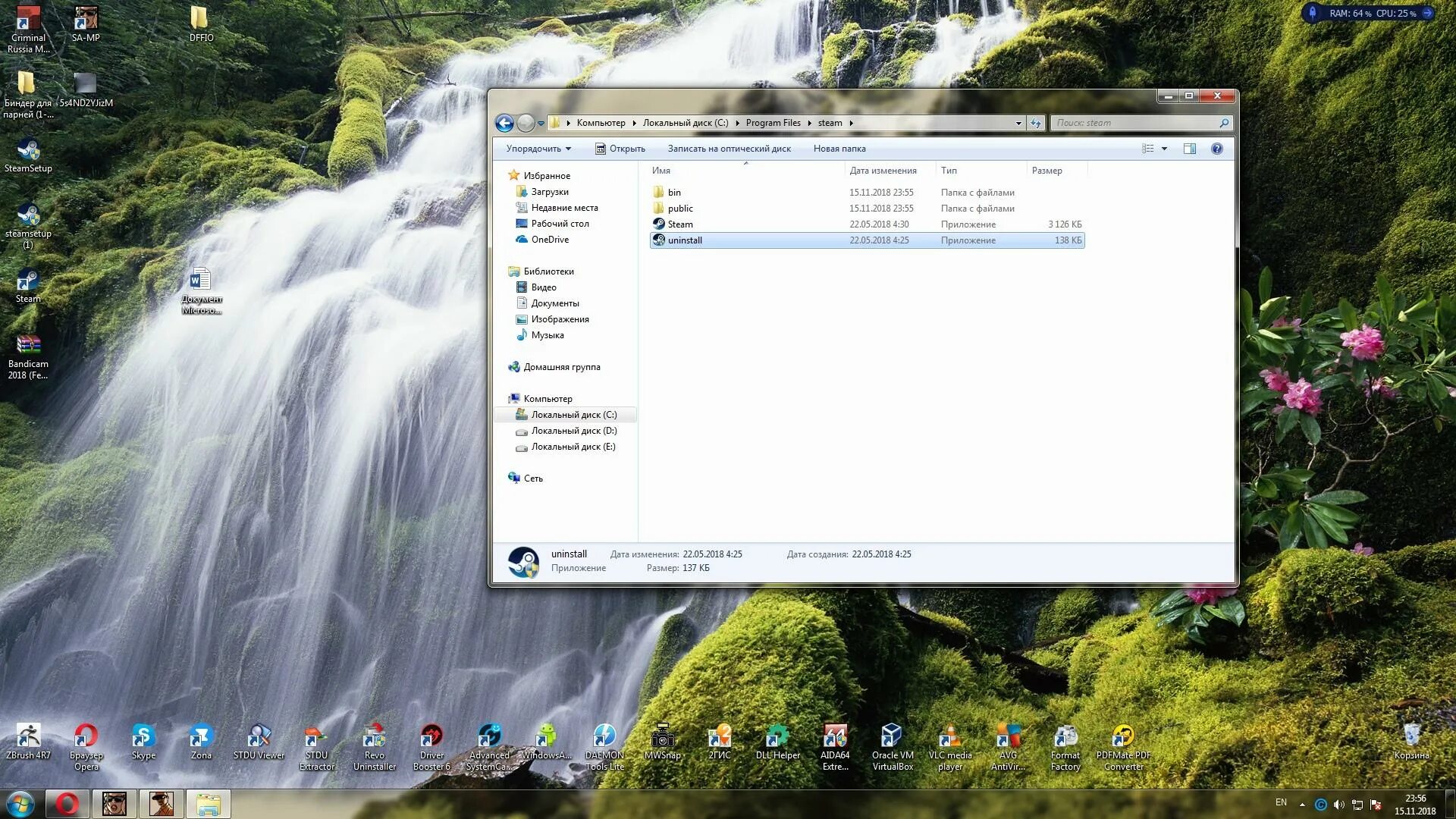Viewport: 1456px width, 819px height.
Task: Select the Steam application file
Action: click(679, 224)
